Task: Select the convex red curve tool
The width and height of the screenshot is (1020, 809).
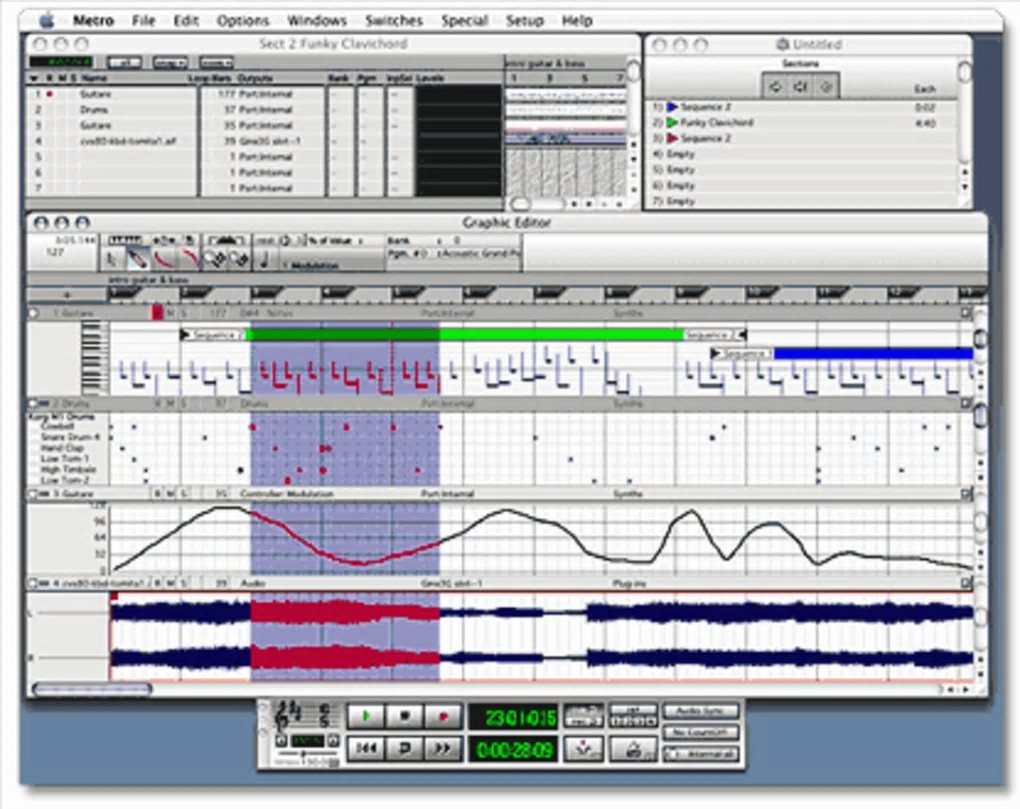Action: [x=189, y=259]
